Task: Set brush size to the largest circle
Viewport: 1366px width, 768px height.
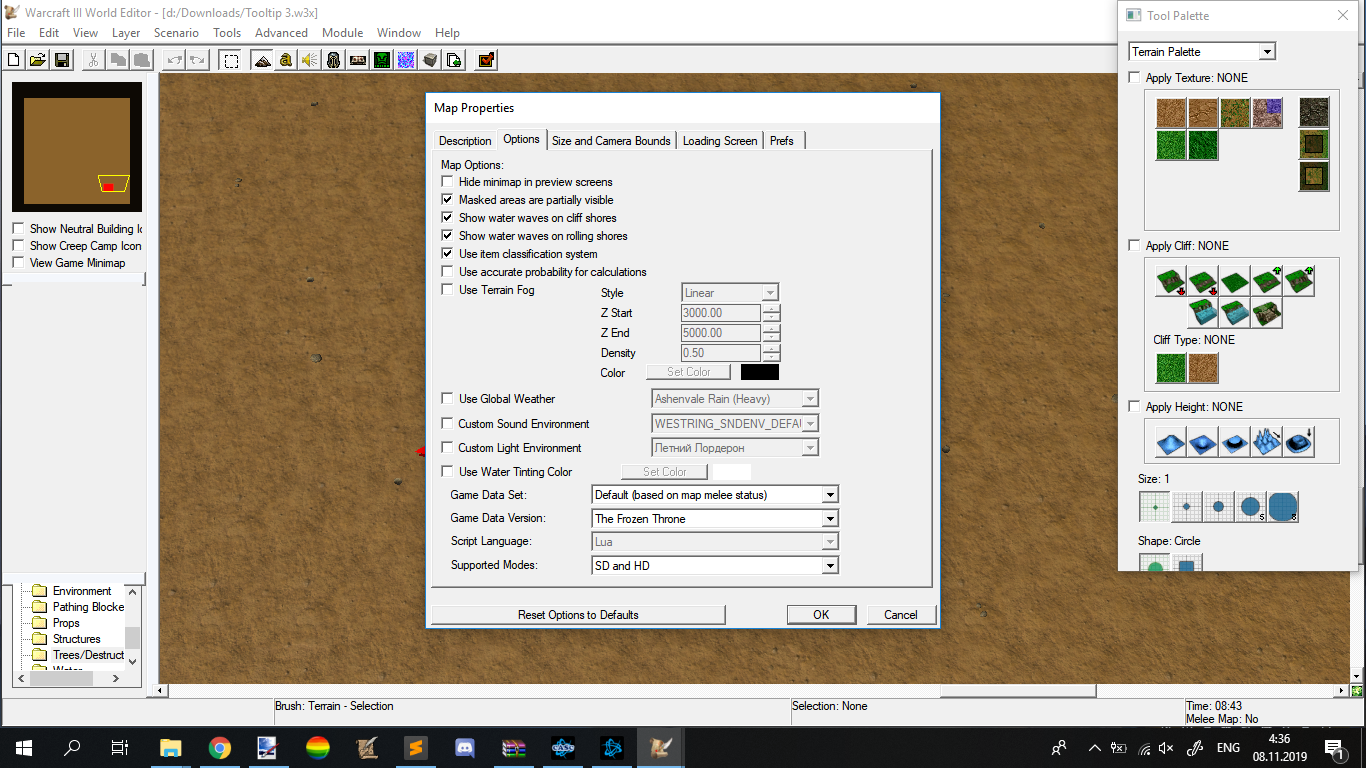Action: click(x=1283, y=507)
